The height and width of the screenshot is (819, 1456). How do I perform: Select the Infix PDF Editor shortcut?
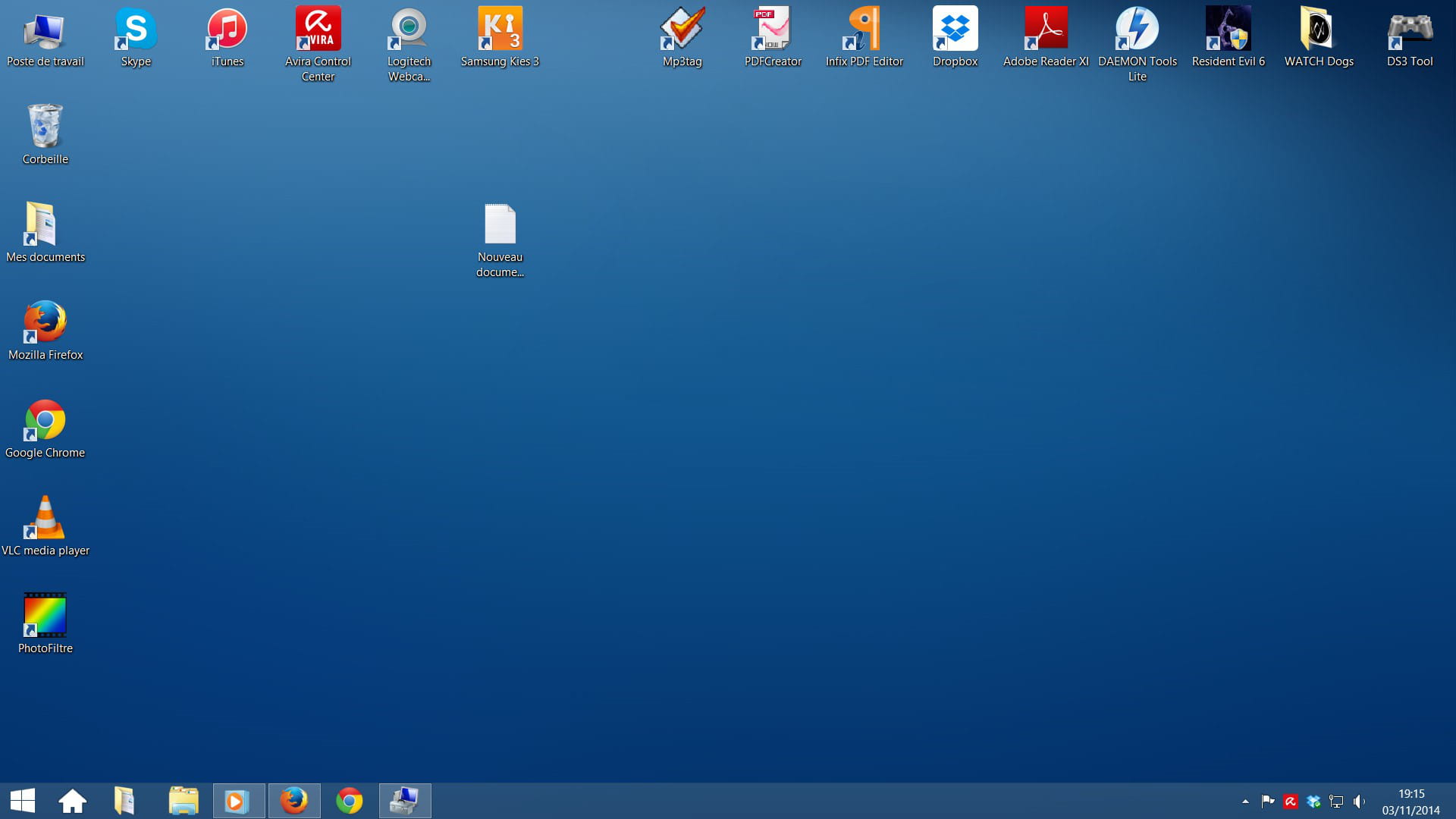point(864,38)
